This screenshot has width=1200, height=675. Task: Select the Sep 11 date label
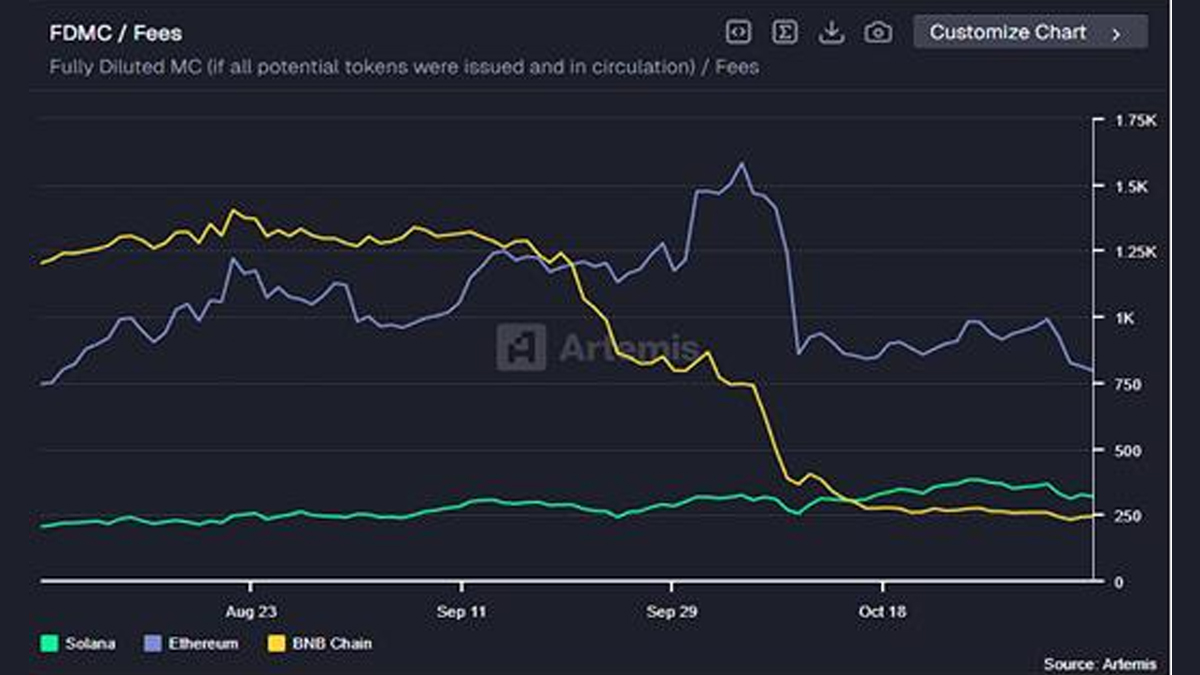click(461, 612)
